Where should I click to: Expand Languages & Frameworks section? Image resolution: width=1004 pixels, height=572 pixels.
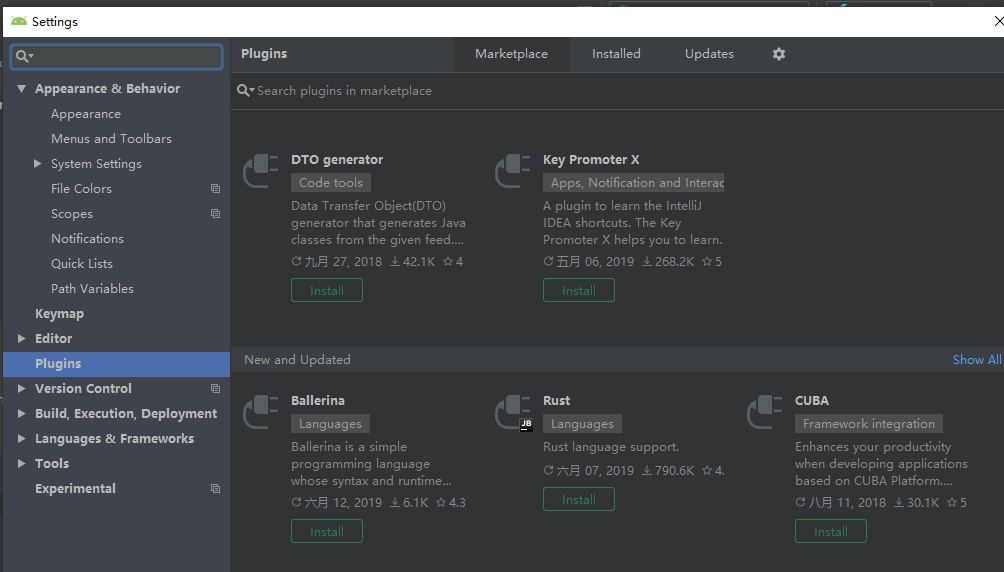pos(22,438)
